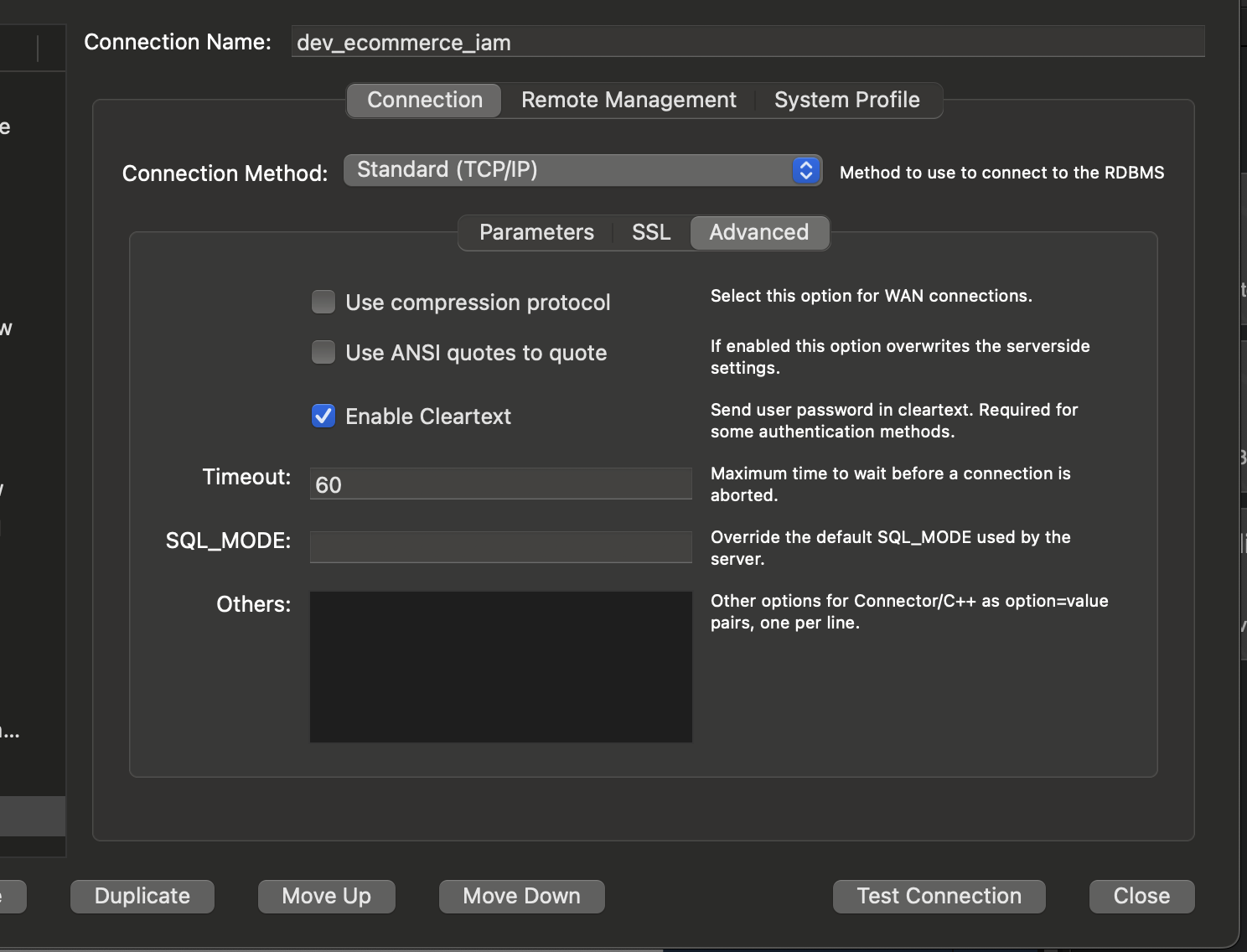The height and width of the screenshot is (952, 1247).
Task: Select the highlighted connection row in left list
Action: [32, 815]
